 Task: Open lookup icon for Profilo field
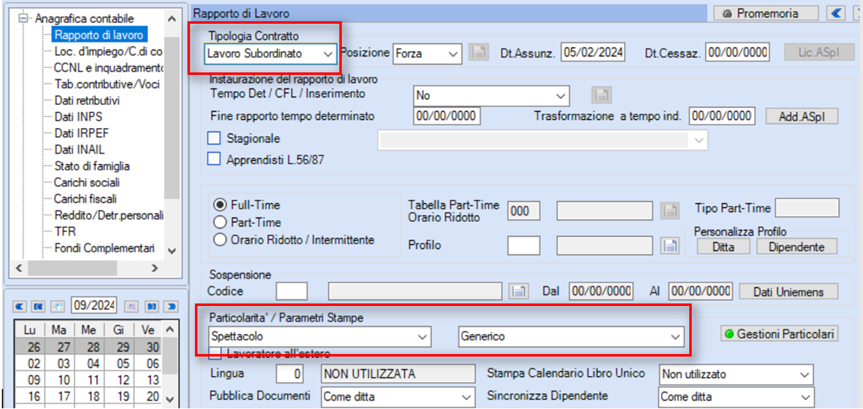tap(670, 246)
